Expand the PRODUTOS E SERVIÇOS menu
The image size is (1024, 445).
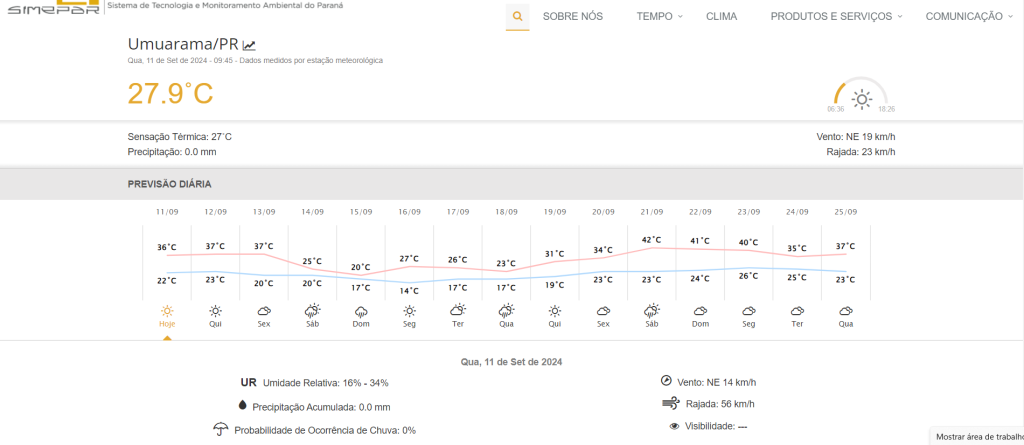click(836, 16)
